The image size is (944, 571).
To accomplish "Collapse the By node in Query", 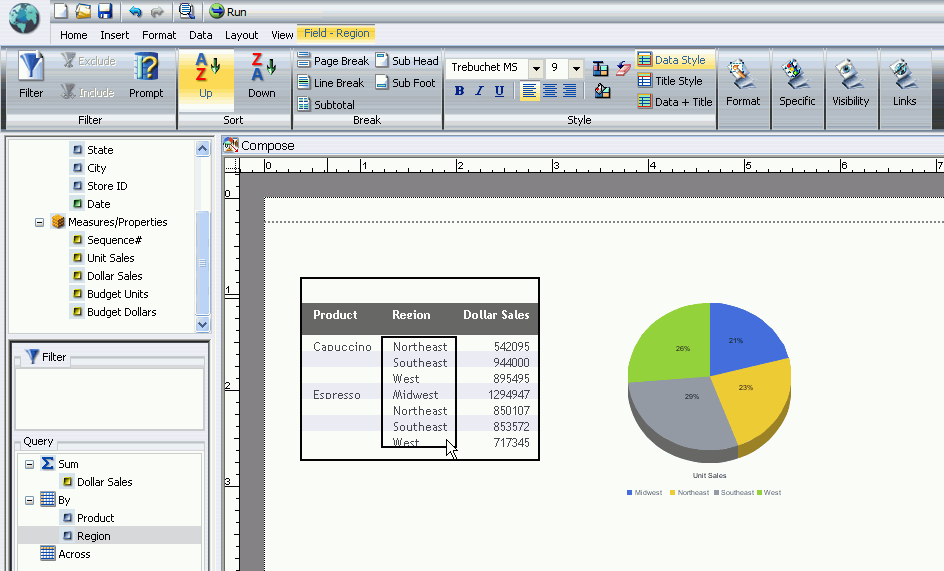I will tap(29, 501).
